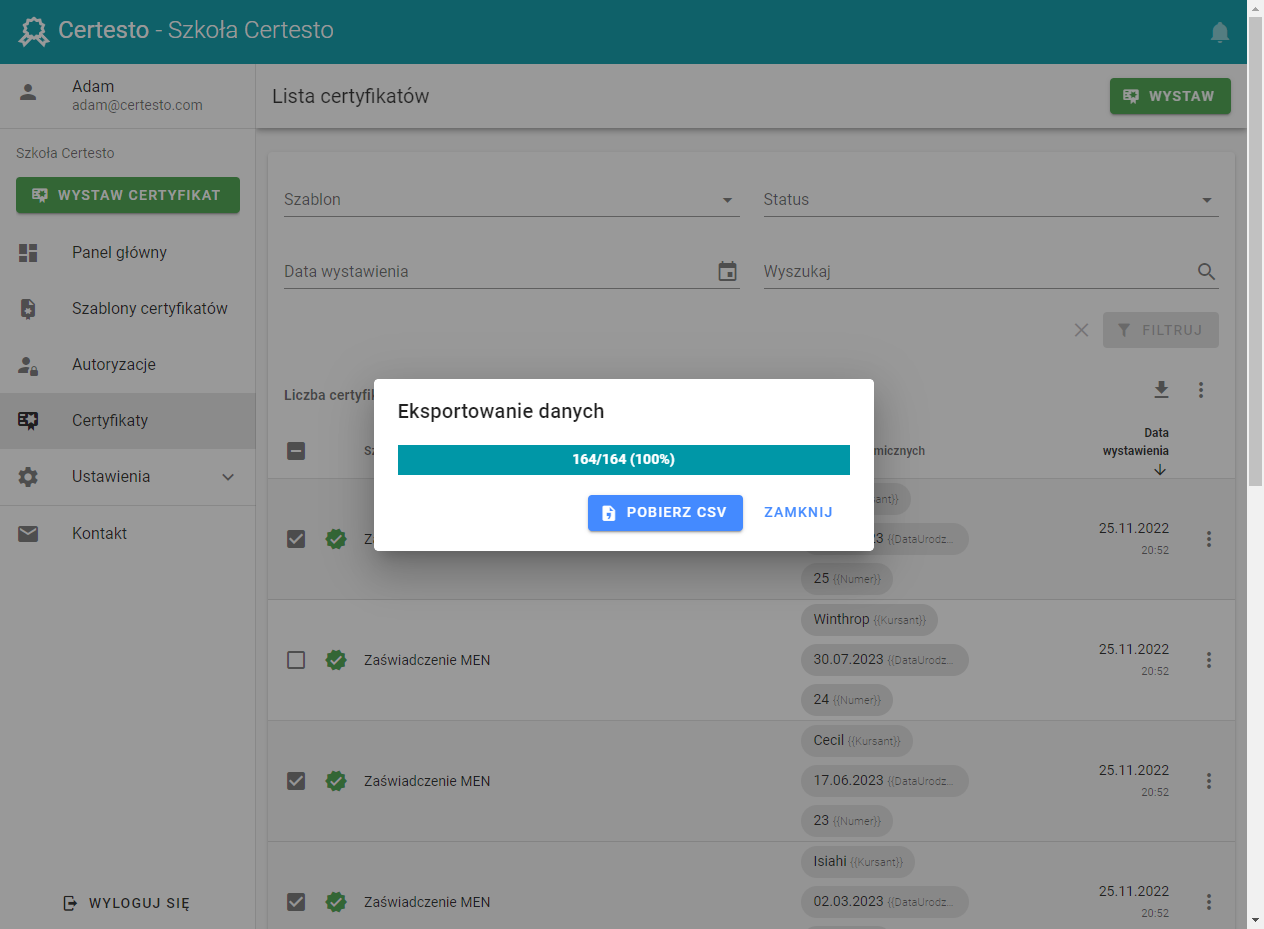Click the Pobierz CSV button
This screenshot has height=929, width=1264.
(665, 513)
